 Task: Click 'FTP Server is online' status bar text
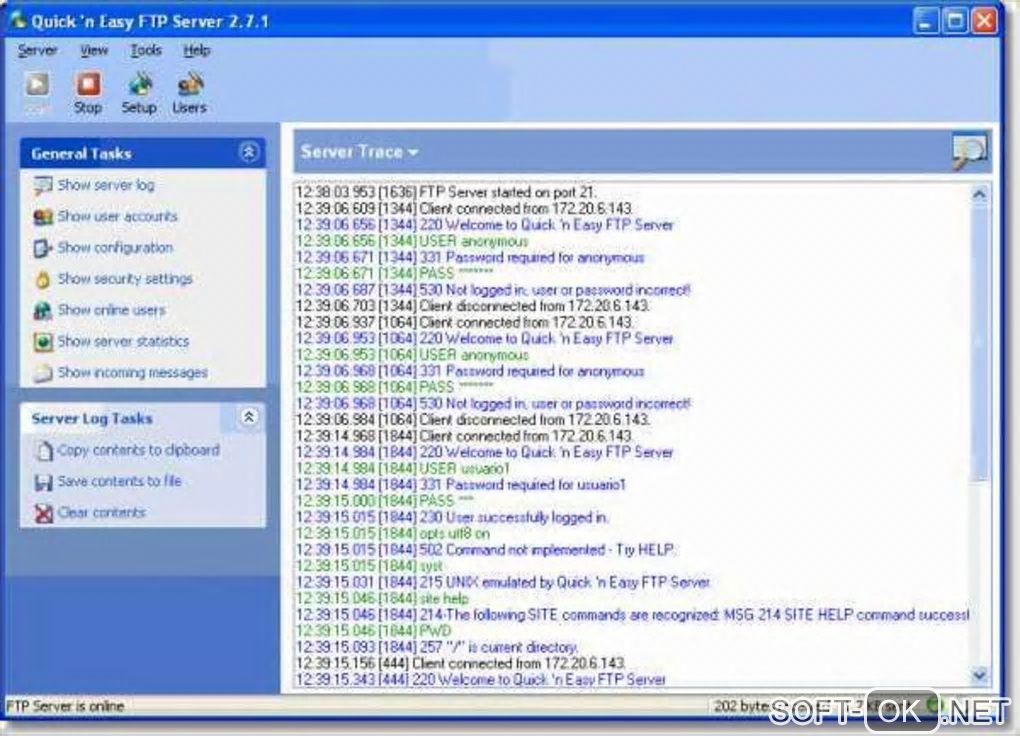[65, 705]
